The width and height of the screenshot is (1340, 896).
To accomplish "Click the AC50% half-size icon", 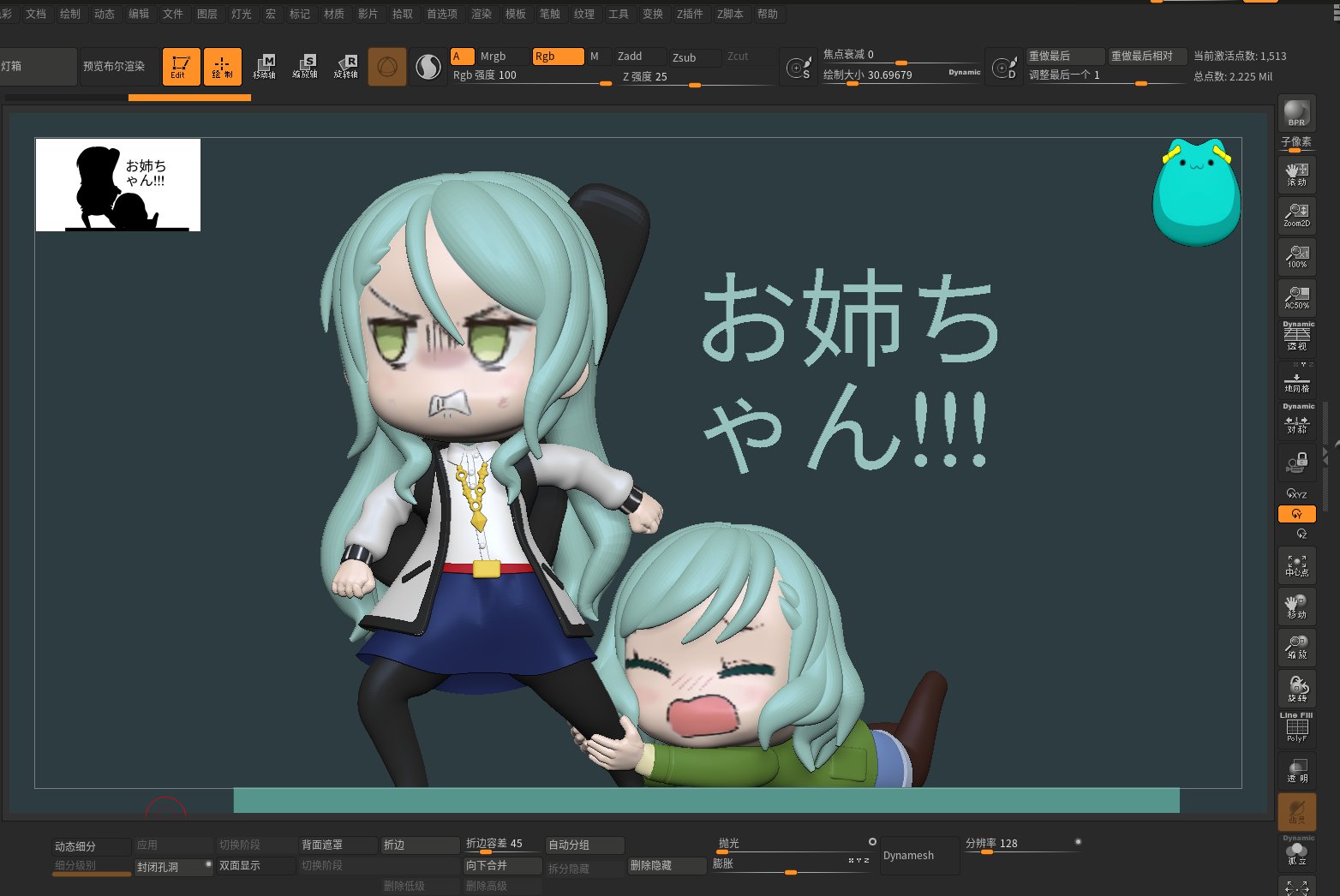I will [x=1297, y=297].
